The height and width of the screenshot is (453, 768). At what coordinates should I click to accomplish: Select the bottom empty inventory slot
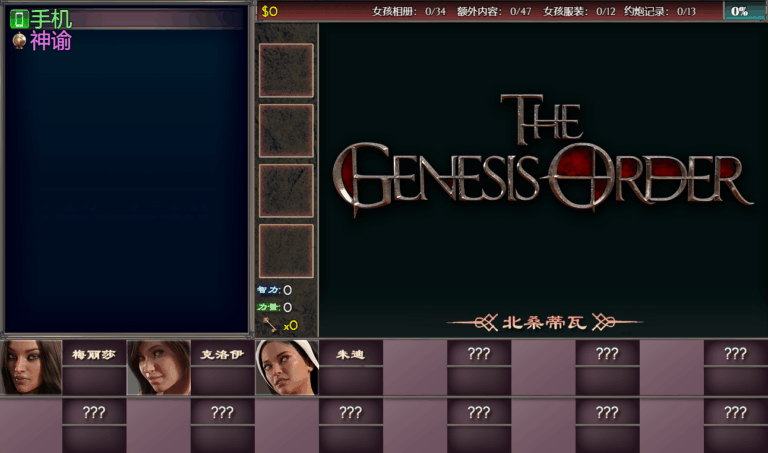coord(286,251)
